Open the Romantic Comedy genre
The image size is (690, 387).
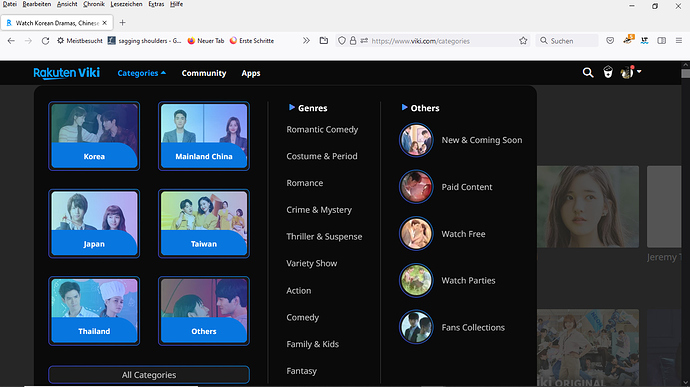322,129
